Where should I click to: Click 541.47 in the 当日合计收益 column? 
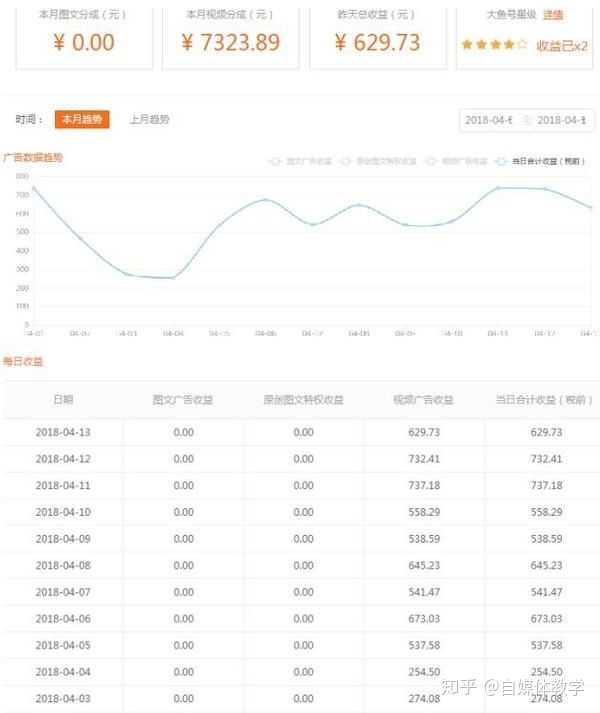[x=546, y=592]
